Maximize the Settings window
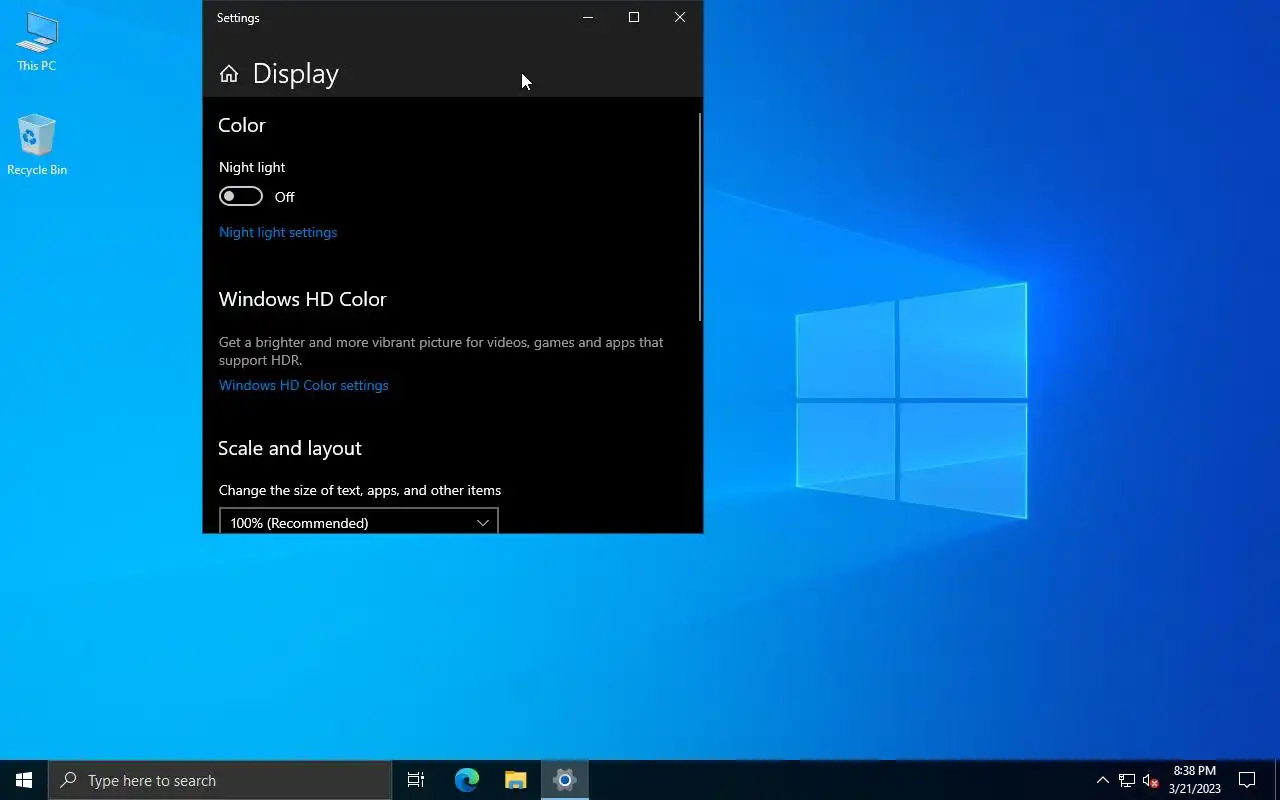 634,17
